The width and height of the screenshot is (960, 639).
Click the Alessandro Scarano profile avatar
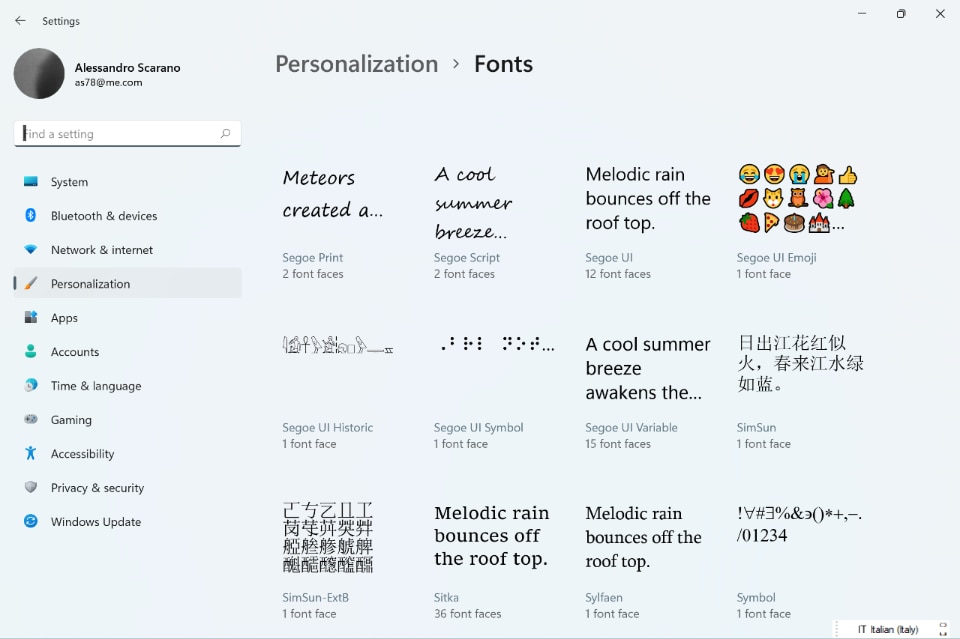[x=39, y=74]
